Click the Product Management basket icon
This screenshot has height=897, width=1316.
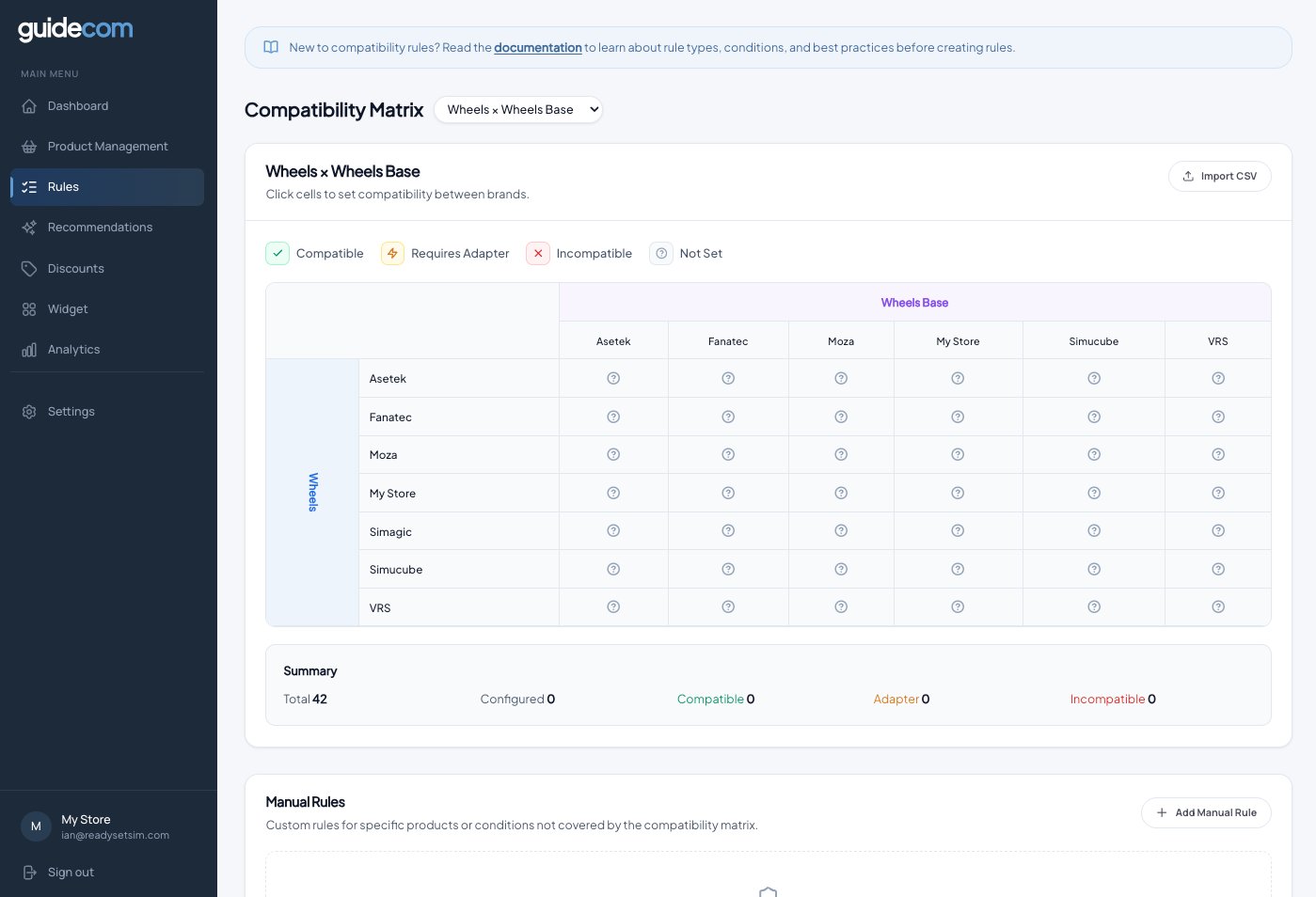[29, 147]
